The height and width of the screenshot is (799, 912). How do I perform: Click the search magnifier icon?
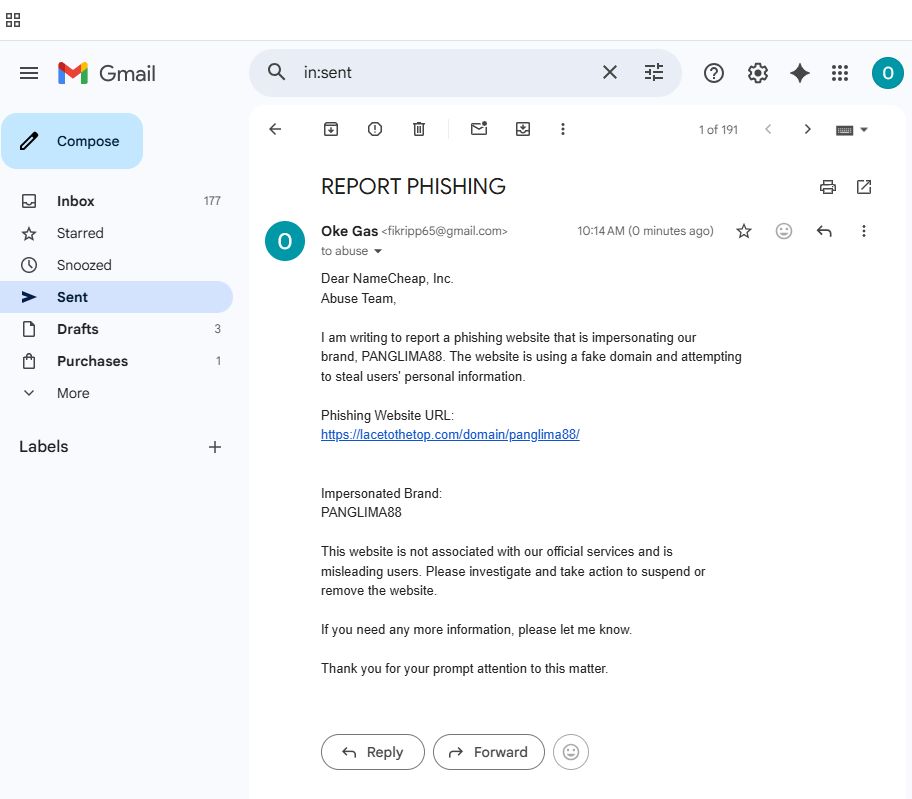click(x=276, y=72)
